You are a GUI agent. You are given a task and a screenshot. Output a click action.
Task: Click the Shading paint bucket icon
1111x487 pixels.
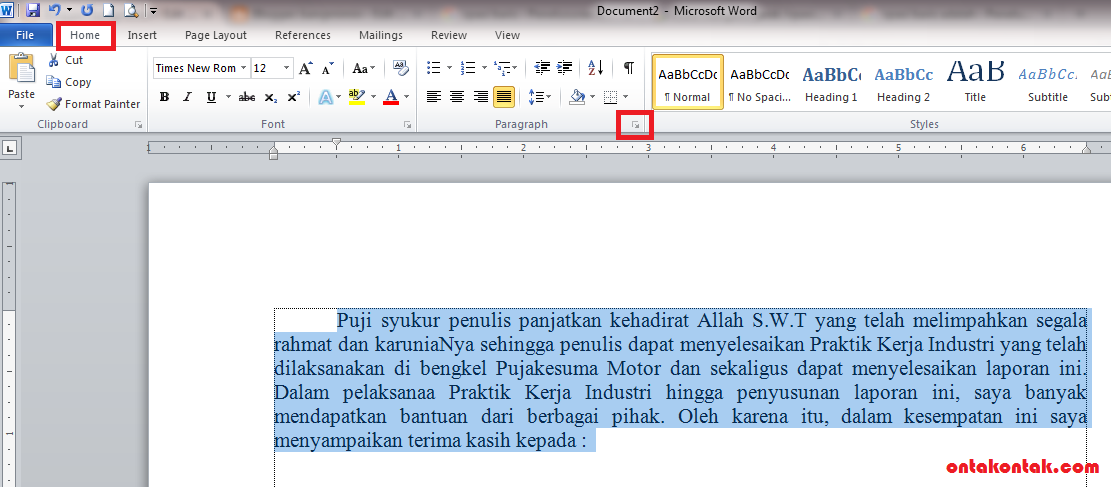click(577, 96)
